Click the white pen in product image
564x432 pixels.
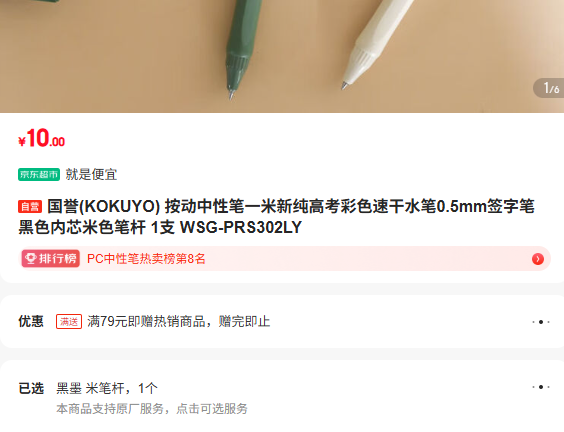click(x=374, y=43)
